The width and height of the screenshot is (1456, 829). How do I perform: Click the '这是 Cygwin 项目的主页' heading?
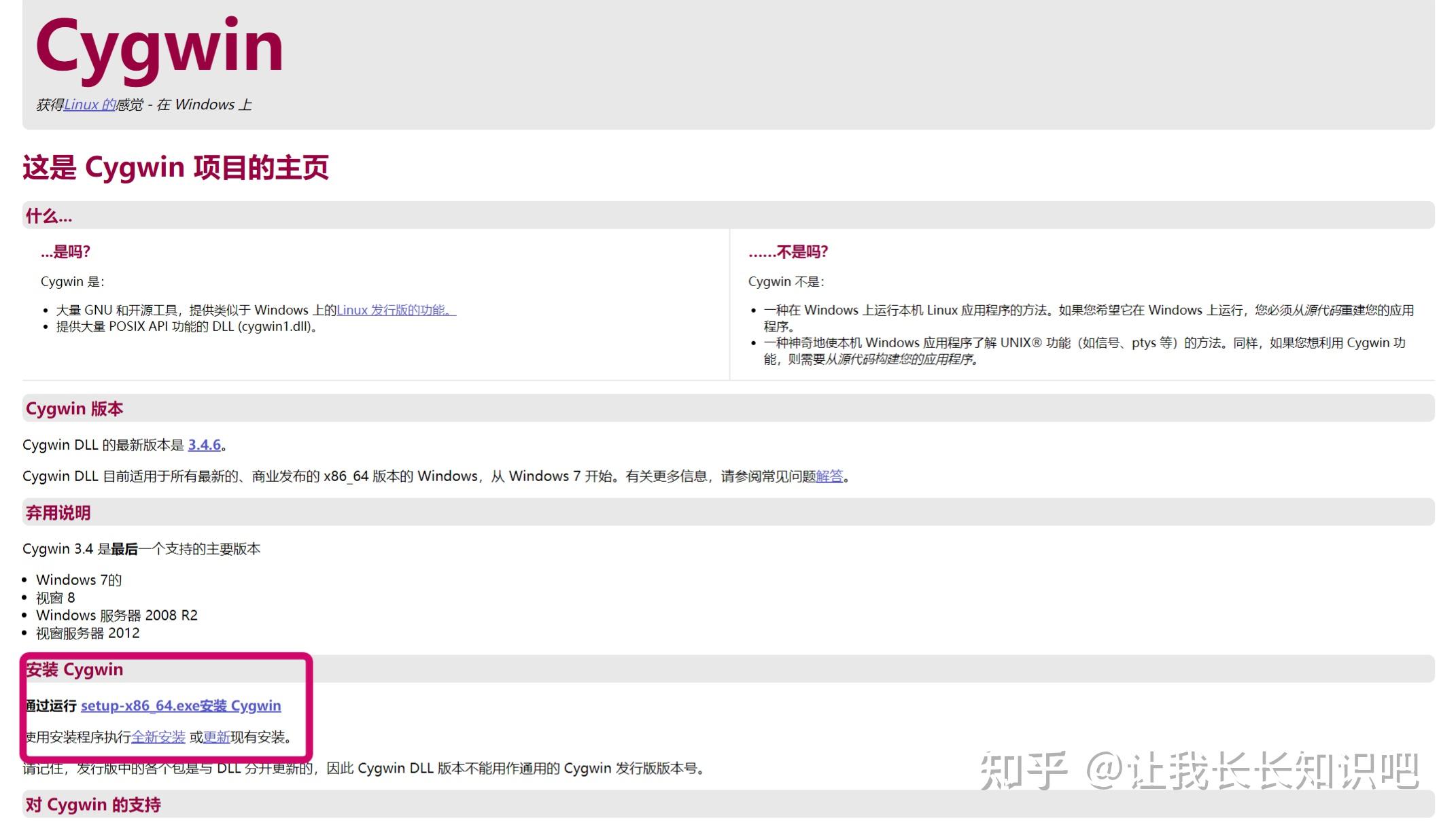coord(175,168)
